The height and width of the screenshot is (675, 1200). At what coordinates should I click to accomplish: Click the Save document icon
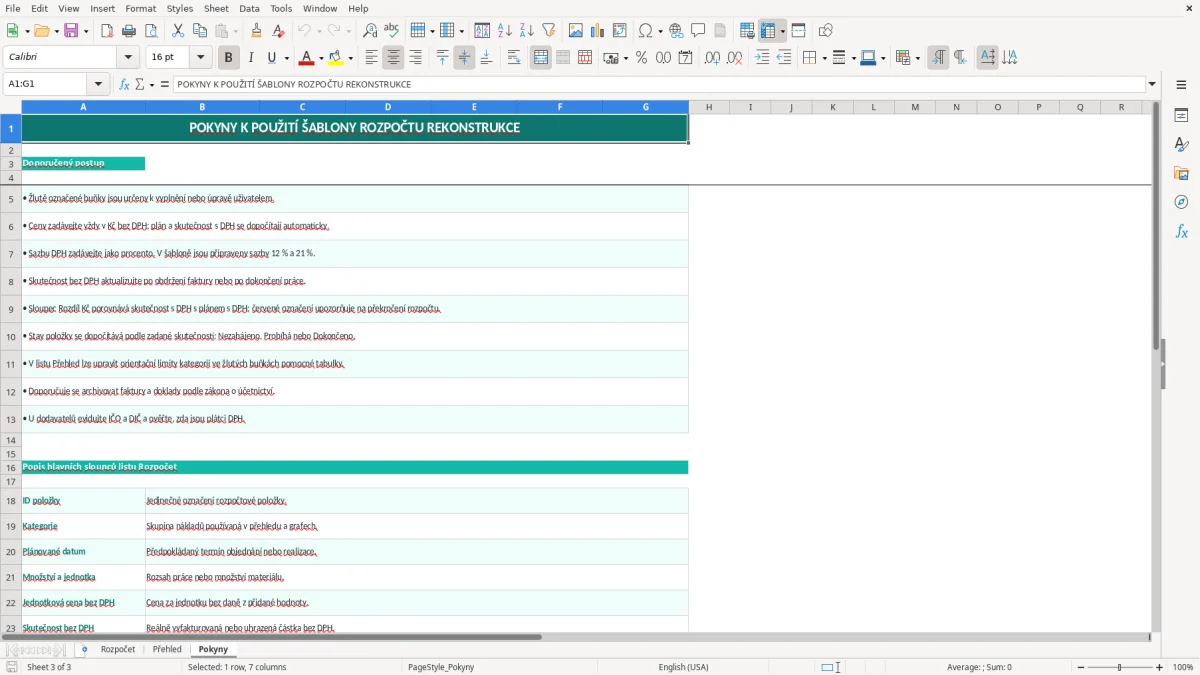[x=71, y=31]
